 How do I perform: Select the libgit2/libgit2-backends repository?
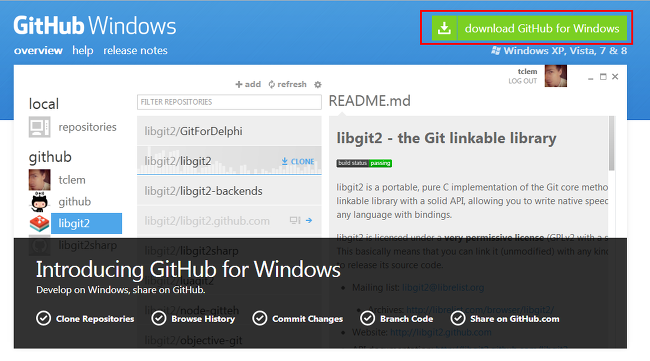coord(229,191)
